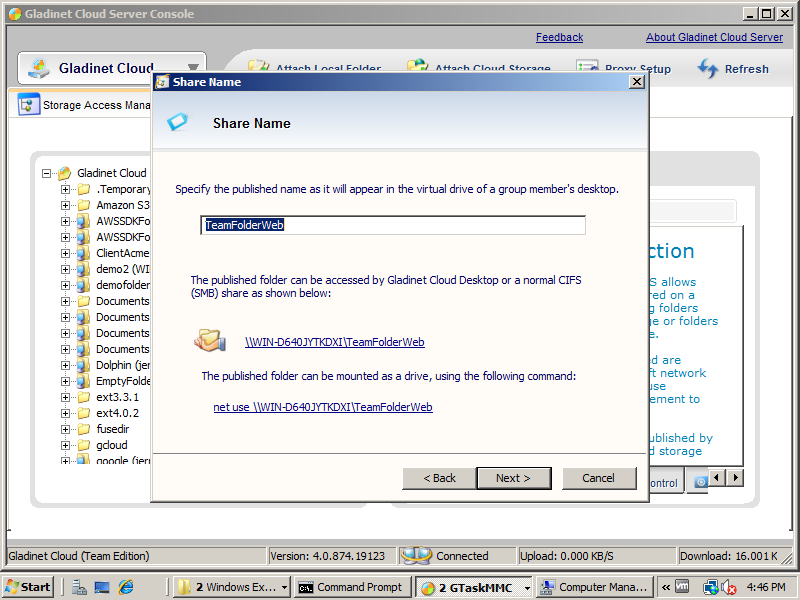Open the About Gladinet Cloud Server link

714,37
